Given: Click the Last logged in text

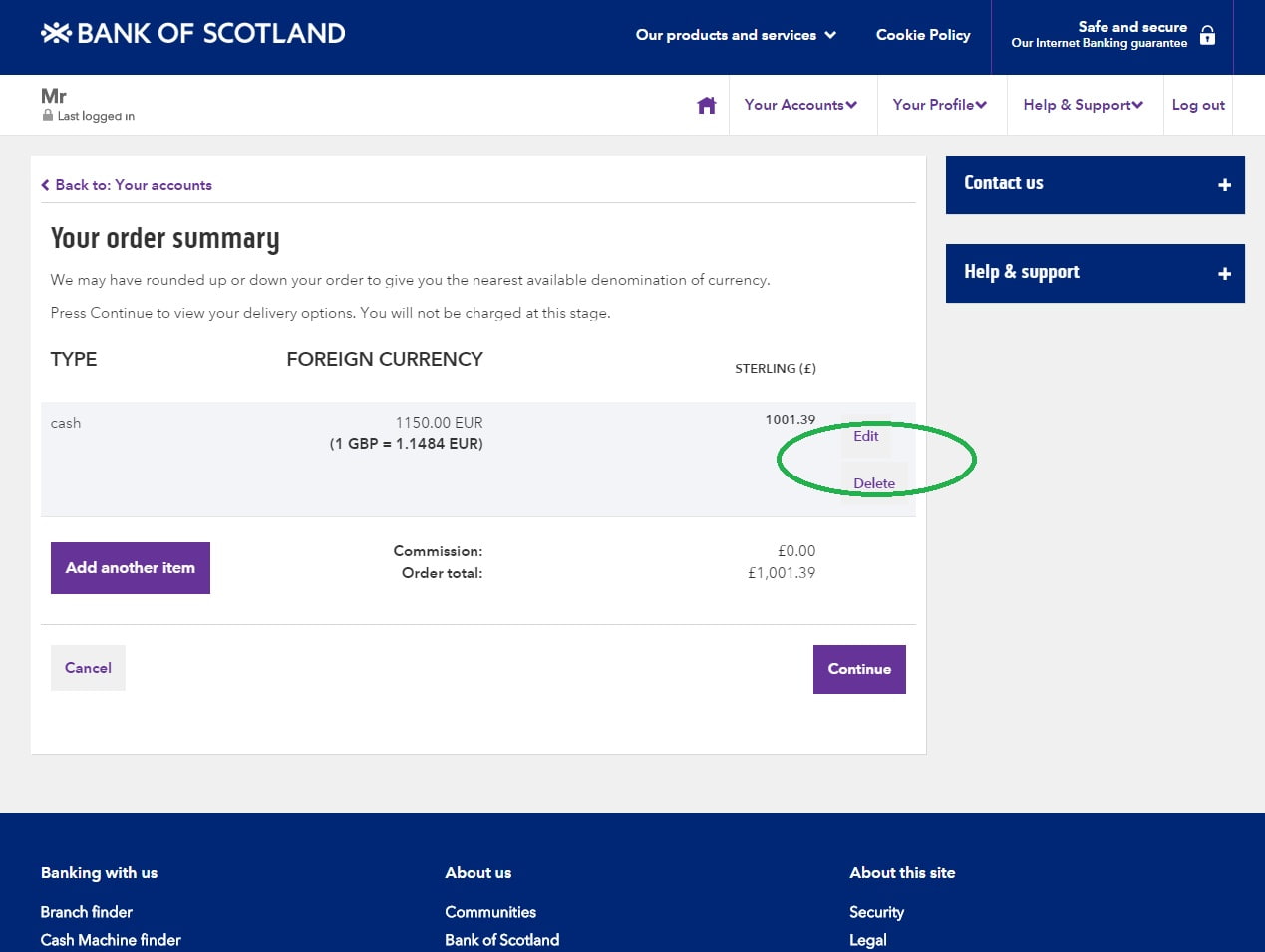Looking at the screenshot, I should coord(96,116).
